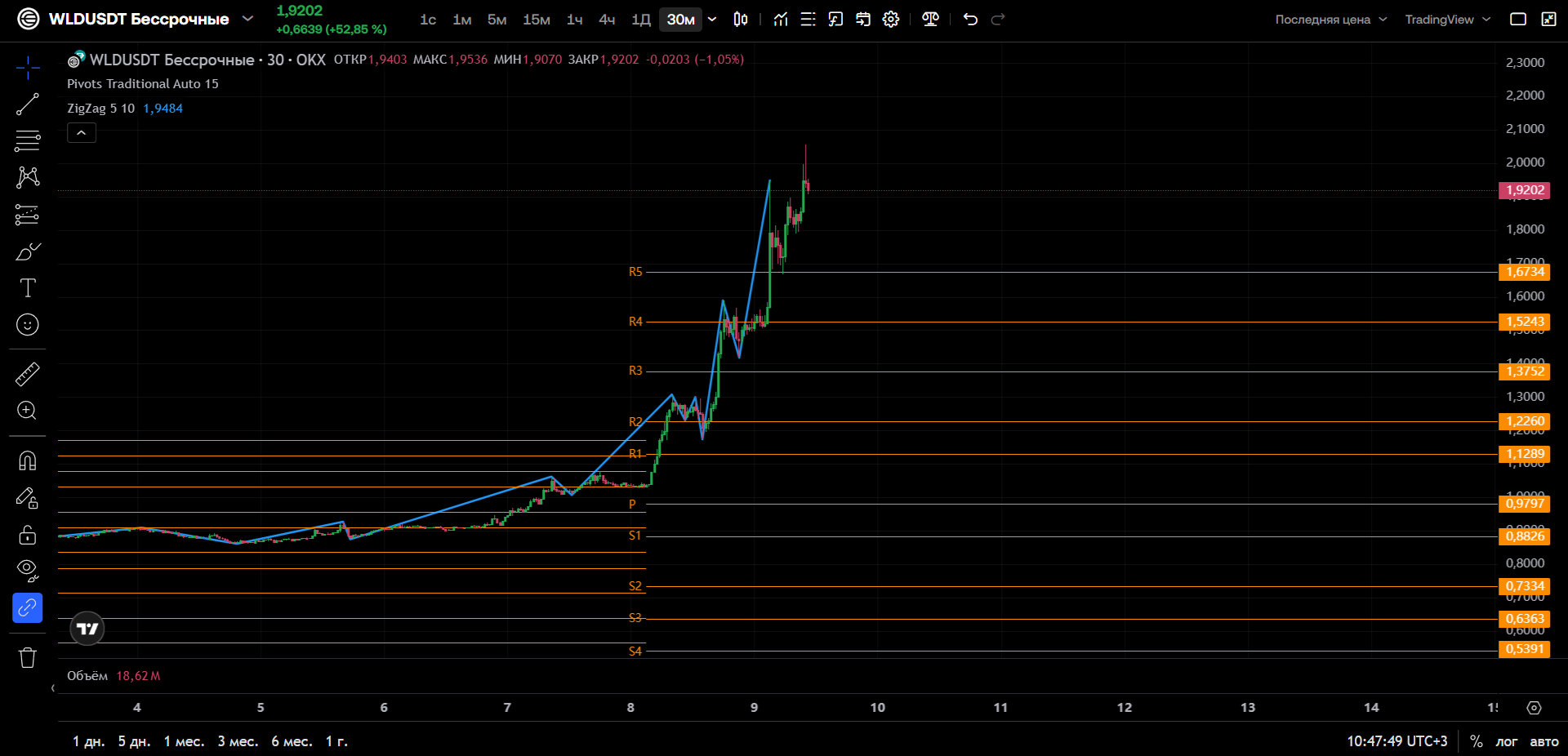Set the range to 1 мес.

(184, 741)
